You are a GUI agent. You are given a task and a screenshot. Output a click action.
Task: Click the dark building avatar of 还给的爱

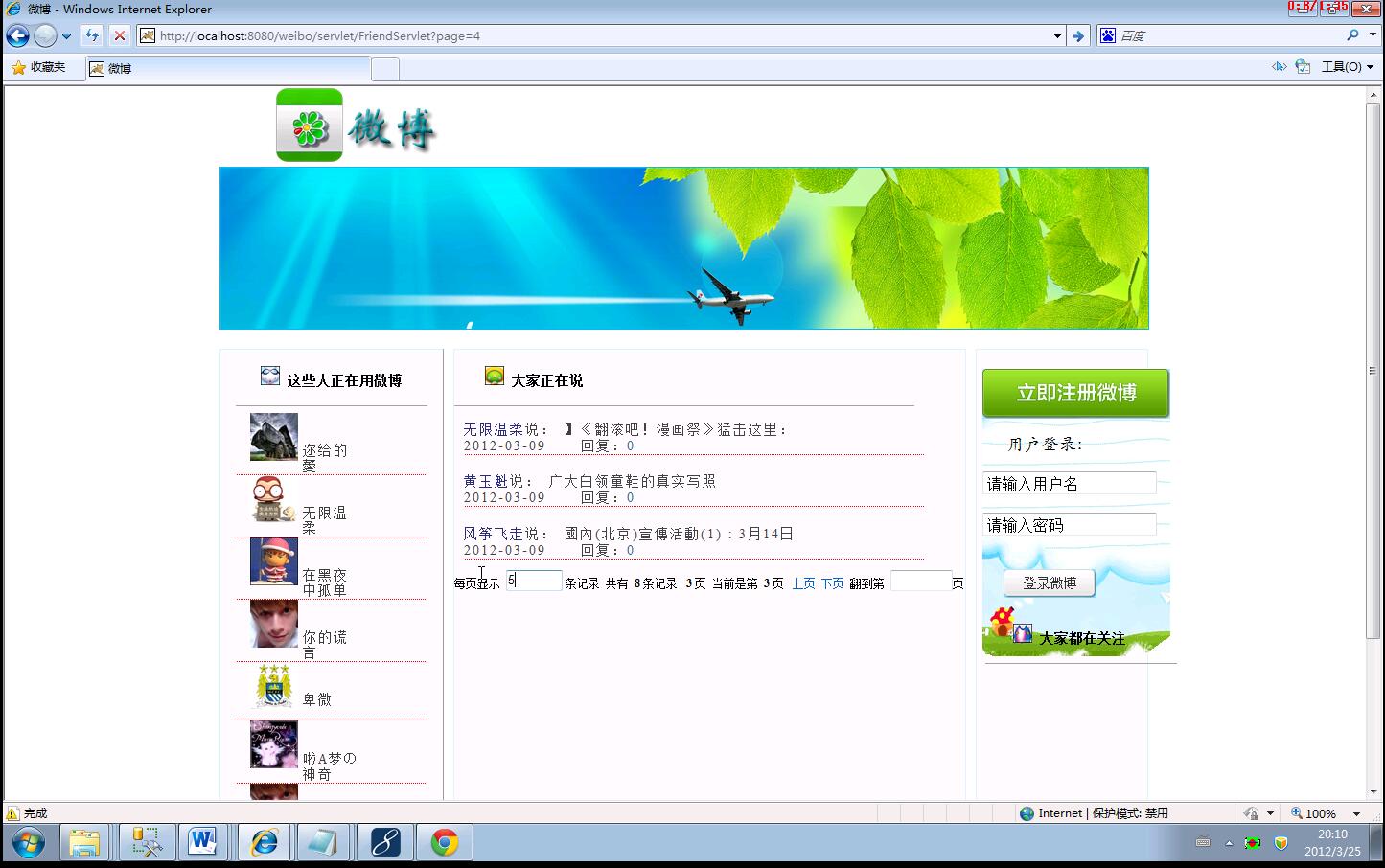click(273, 437)
